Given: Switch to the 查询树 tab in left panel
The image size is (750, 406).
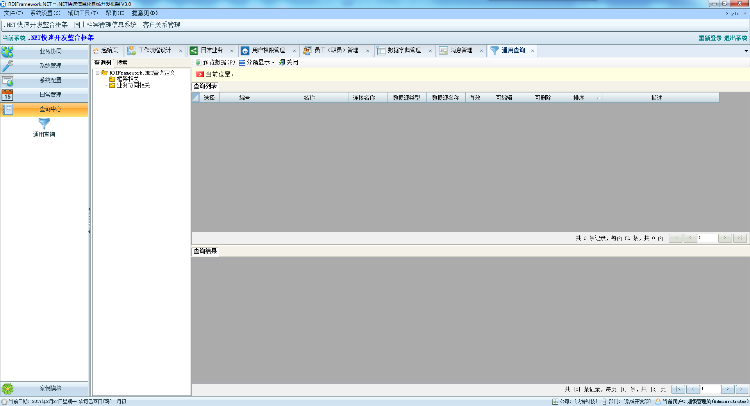Looking at the screenshot, I should (103, 63).
